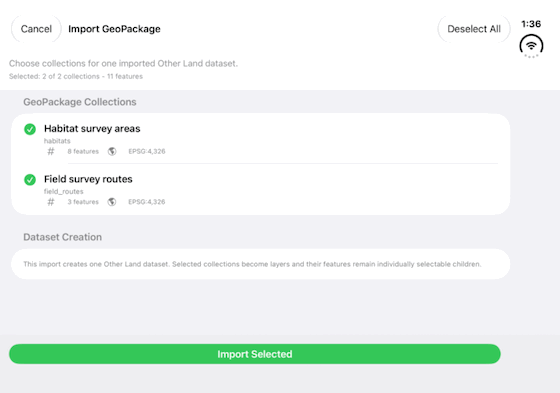
Task: Click the hash icon beside 3 features
Action: click(x=51, y=202)
